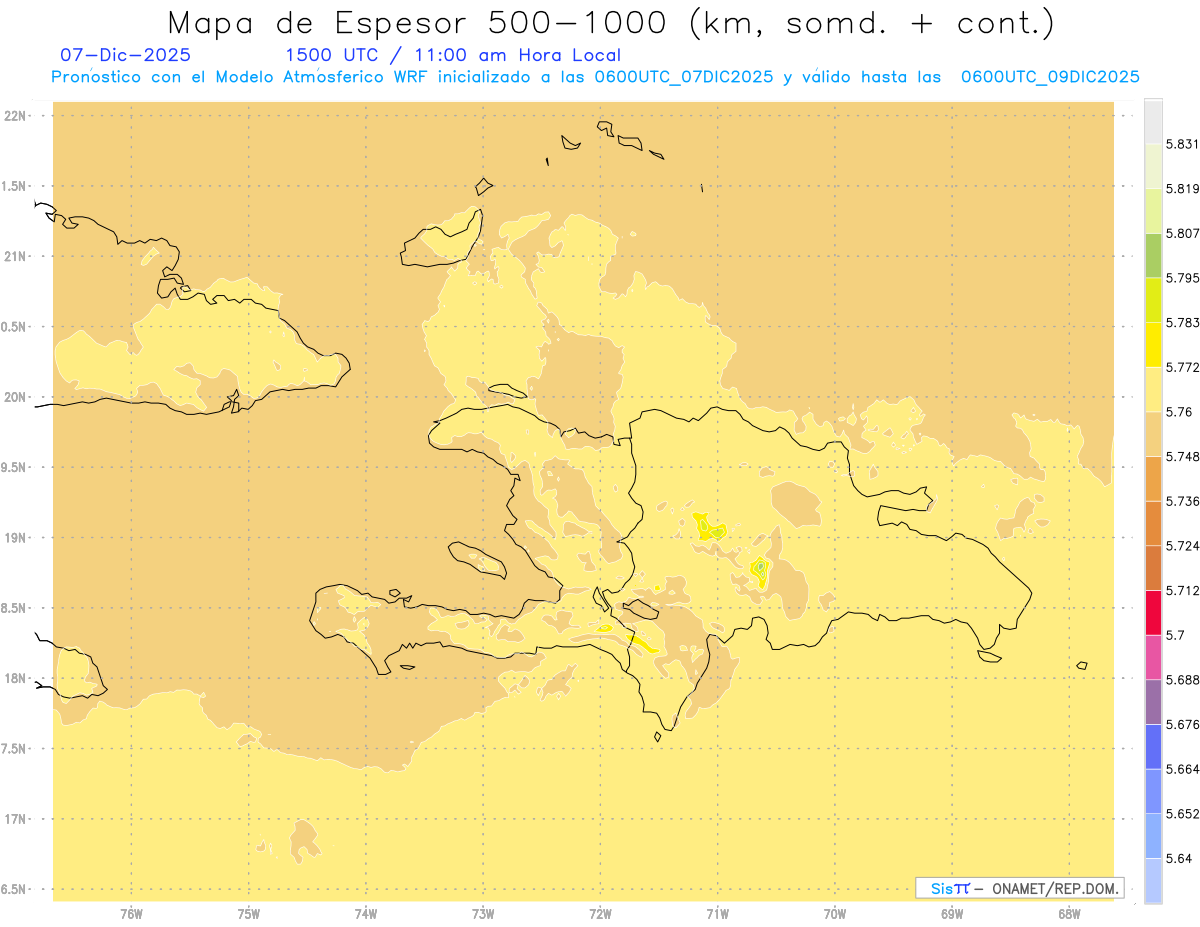
Task: Click the legend value 5.783
Action: click(1183, 323)
